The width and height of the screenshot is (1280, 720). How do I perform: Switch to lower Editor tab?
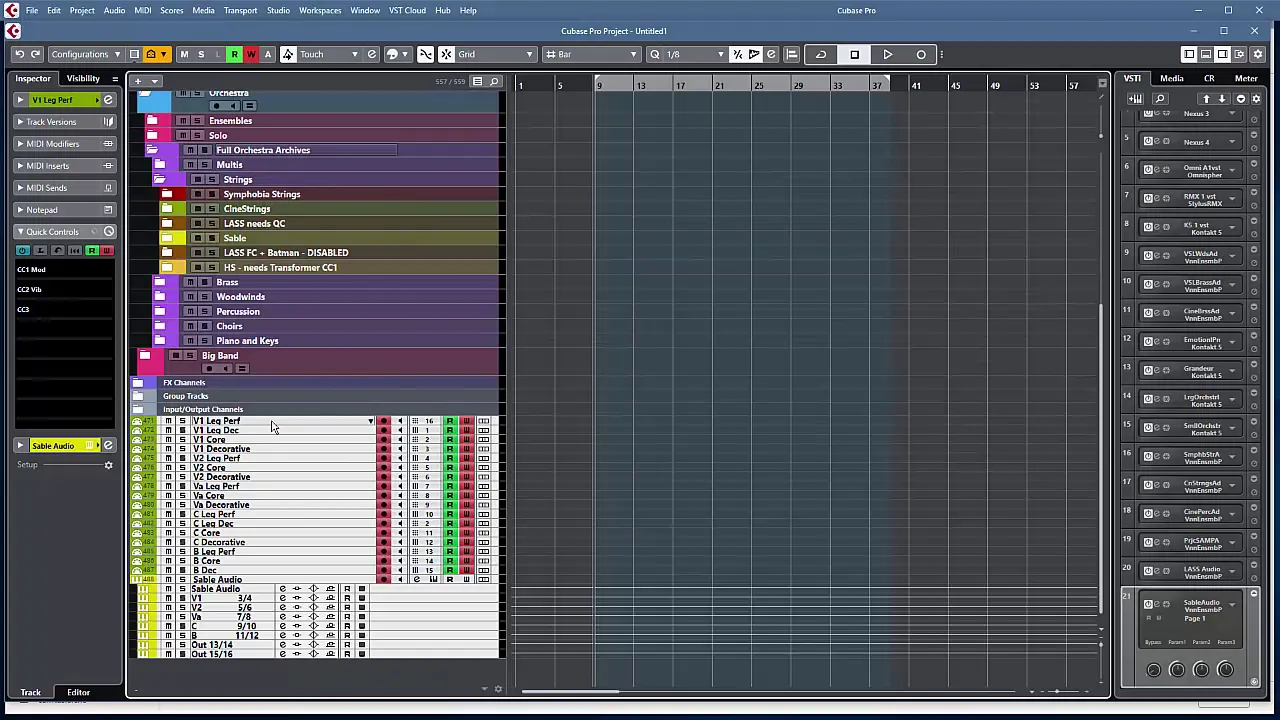coord(78,692)
